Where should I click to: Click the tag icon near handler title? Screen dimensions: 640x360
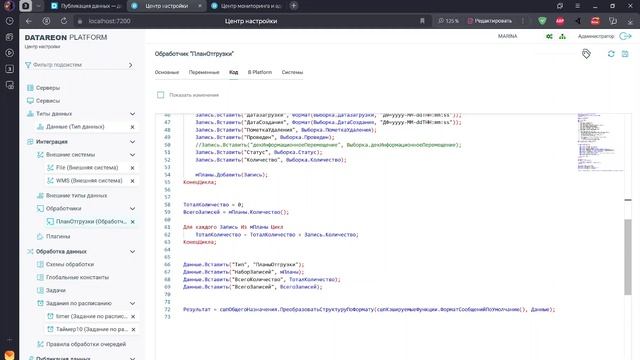click(586, 54)
